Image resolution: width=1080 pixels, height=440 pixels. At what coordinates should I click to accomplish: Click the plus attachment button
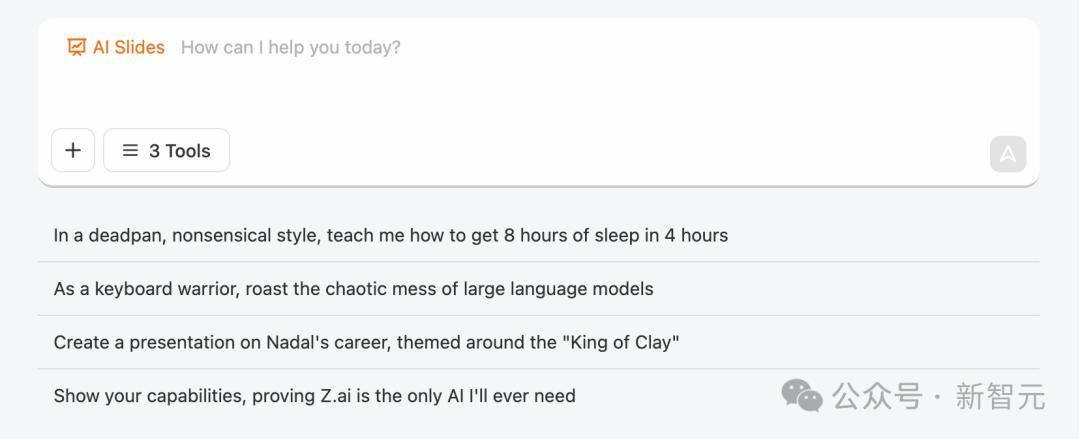[x=73, y=150]
